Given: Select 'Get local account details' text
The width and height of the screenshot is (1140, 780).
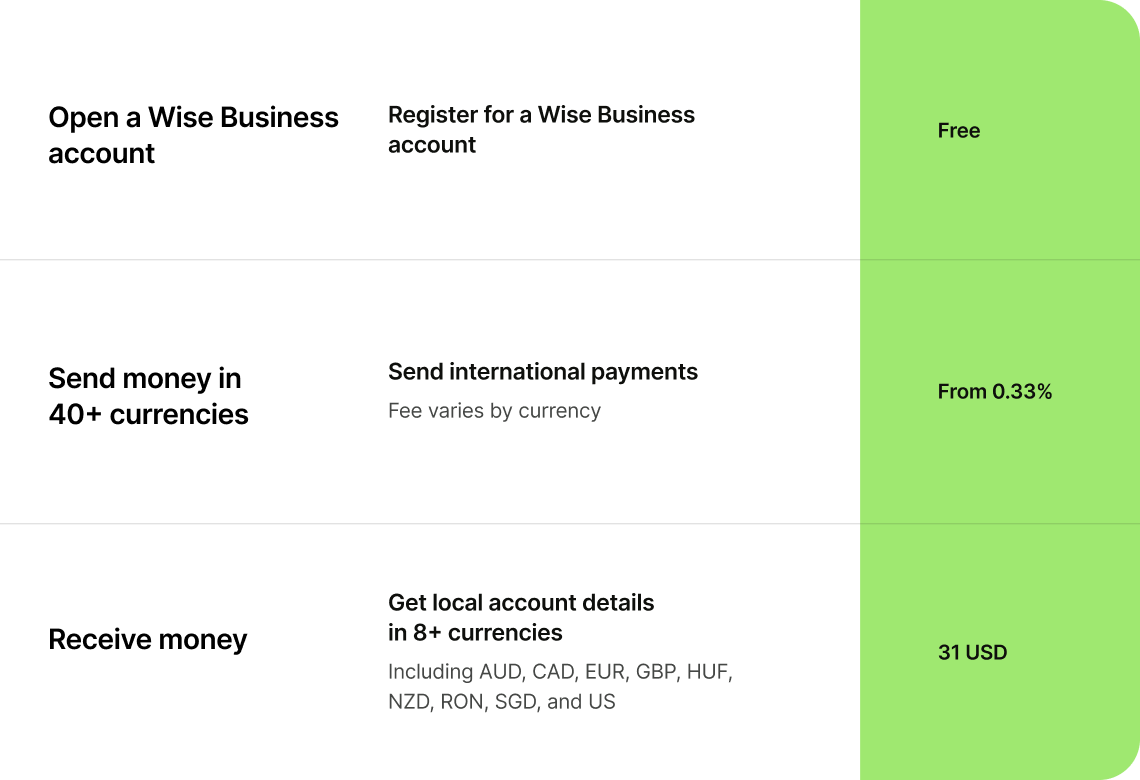Looking at the screenshot, I should (520, 603).
